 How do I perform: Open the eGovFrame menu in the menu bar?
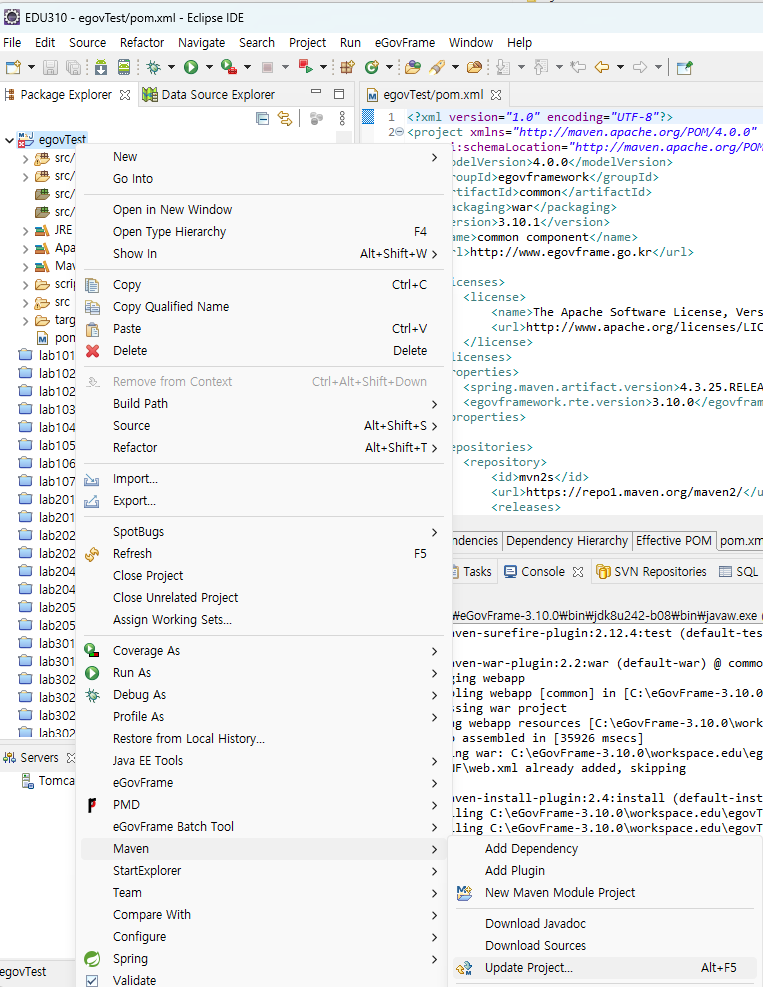405,42
